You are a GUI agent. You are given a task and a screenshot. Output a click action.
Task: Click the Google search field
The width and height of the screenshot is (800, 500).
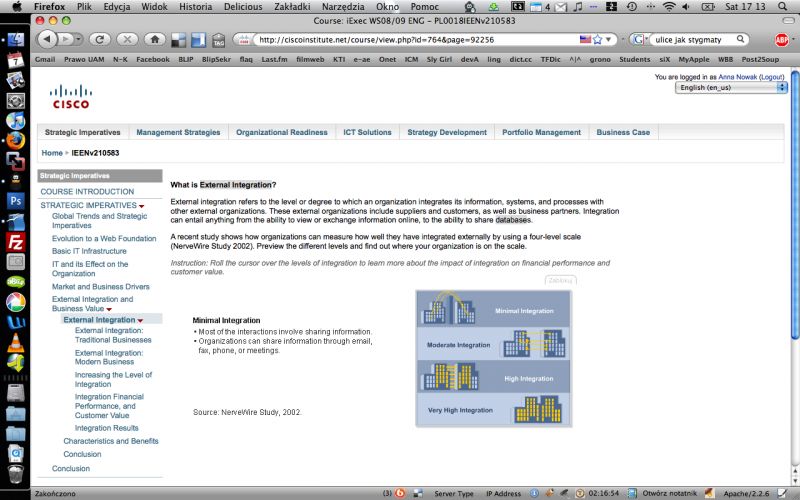pos(693,39)
